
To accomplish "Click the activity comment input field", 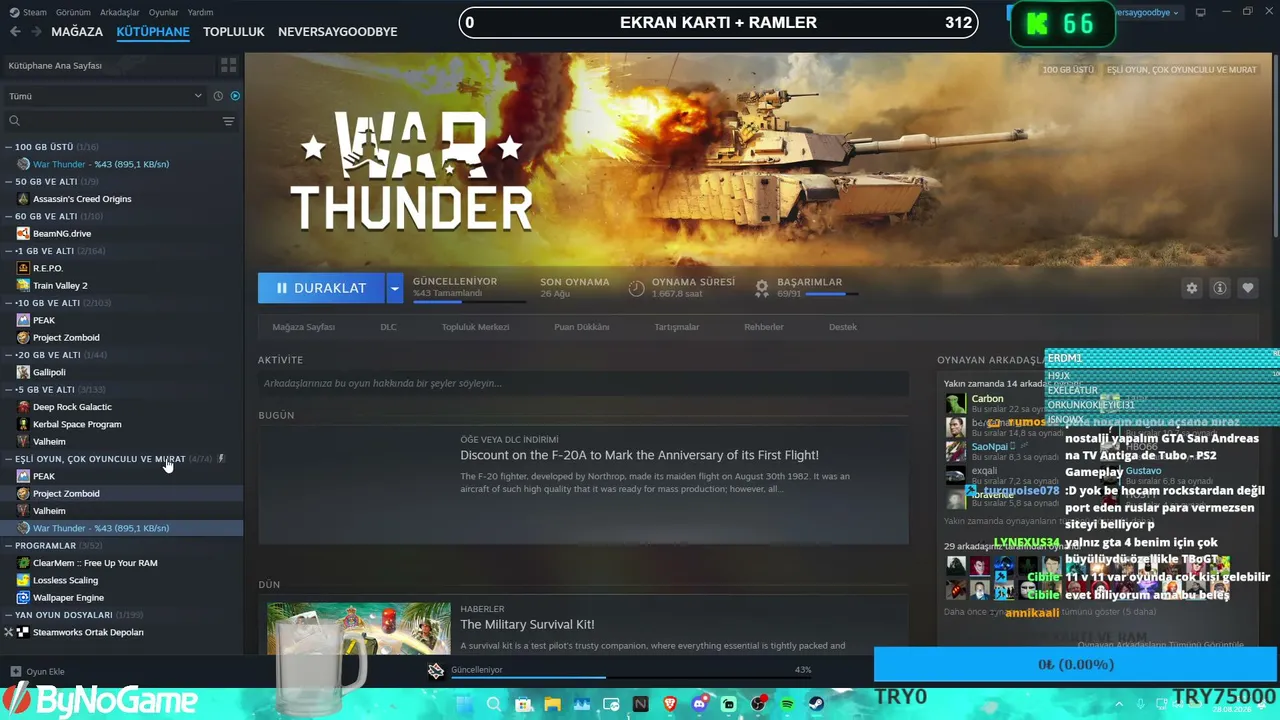I will click(x=583, y=383).
